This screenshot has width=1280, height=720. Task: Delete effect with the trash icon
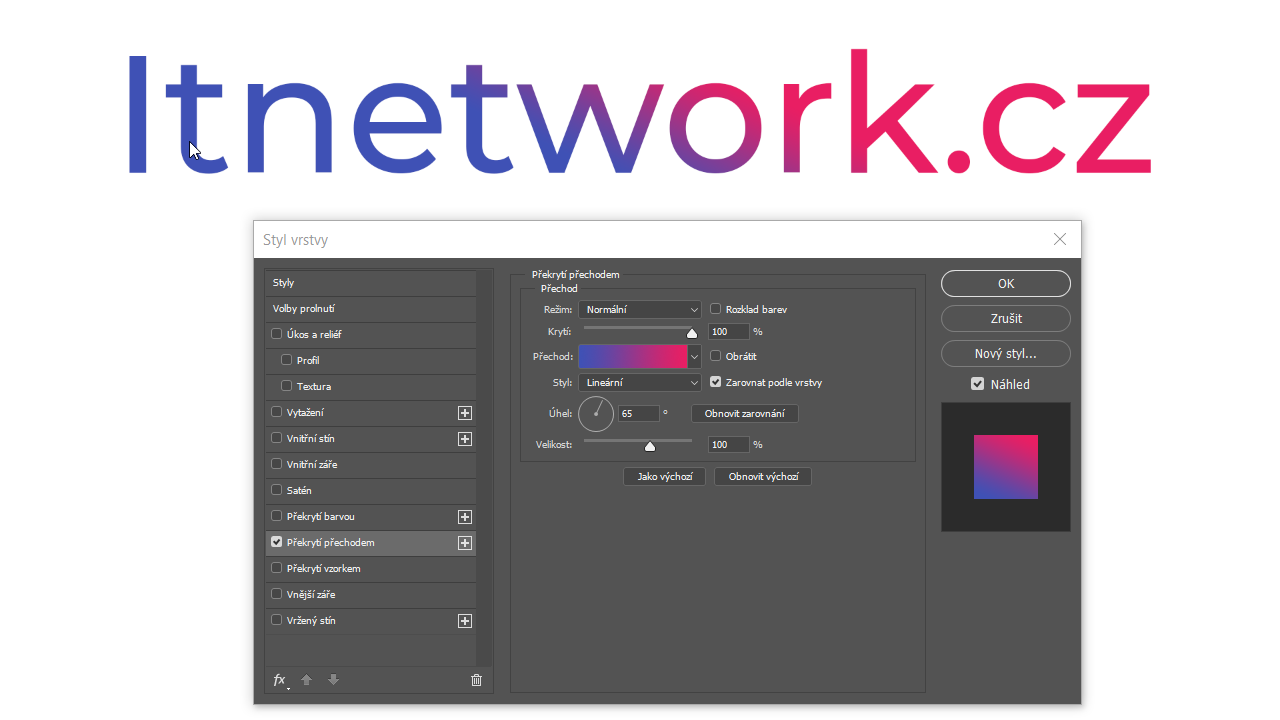(x=476, y=680)
